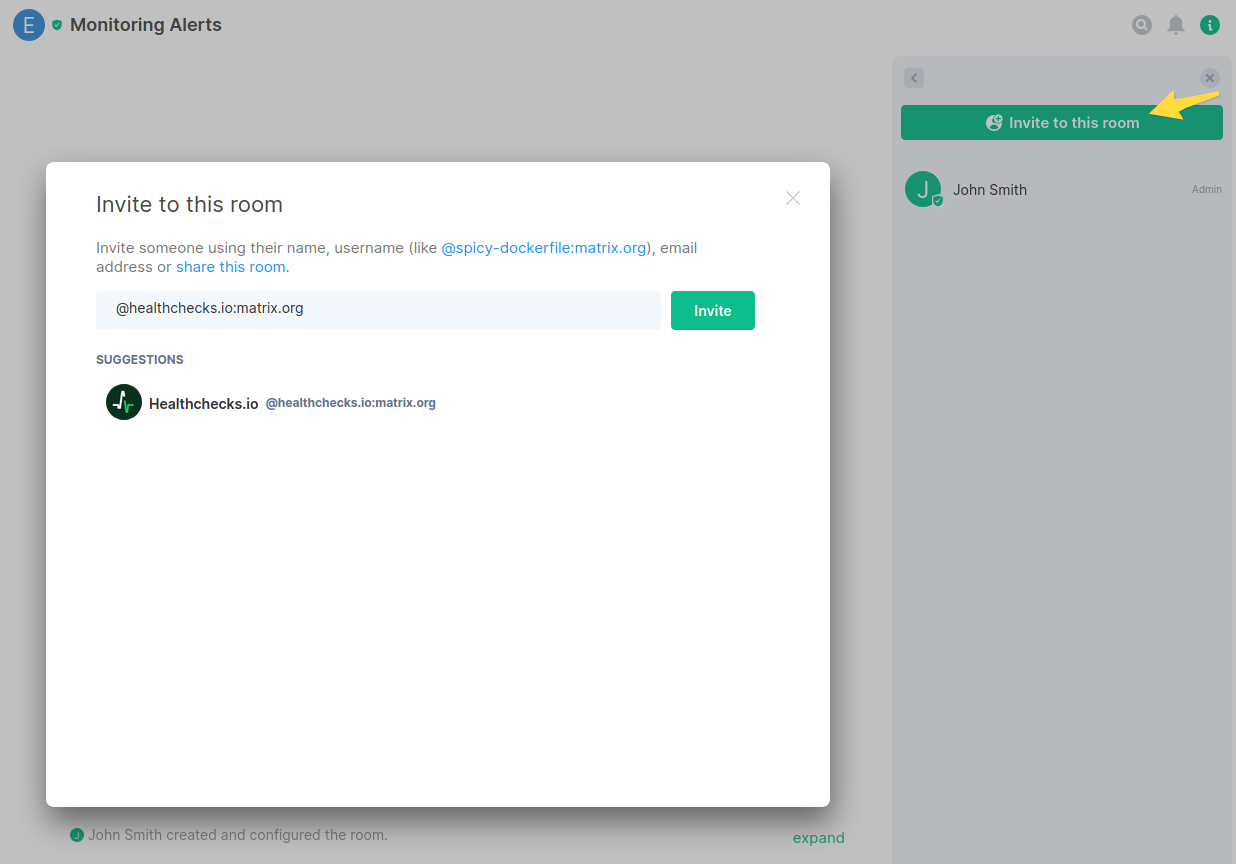
Task: Dismiss the invite dialog with its X
Action: point(793,198)
